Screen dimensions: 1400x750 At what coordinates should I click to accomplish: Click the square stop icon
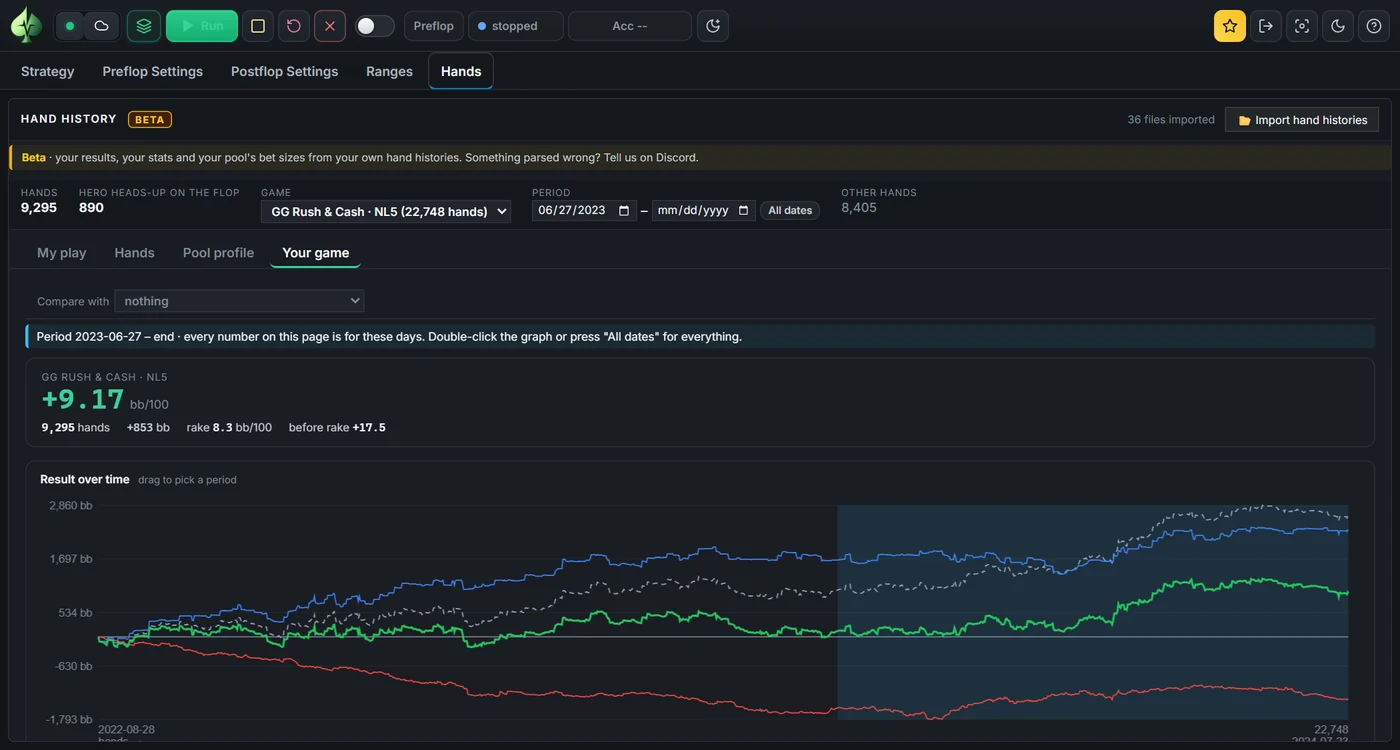258,26
